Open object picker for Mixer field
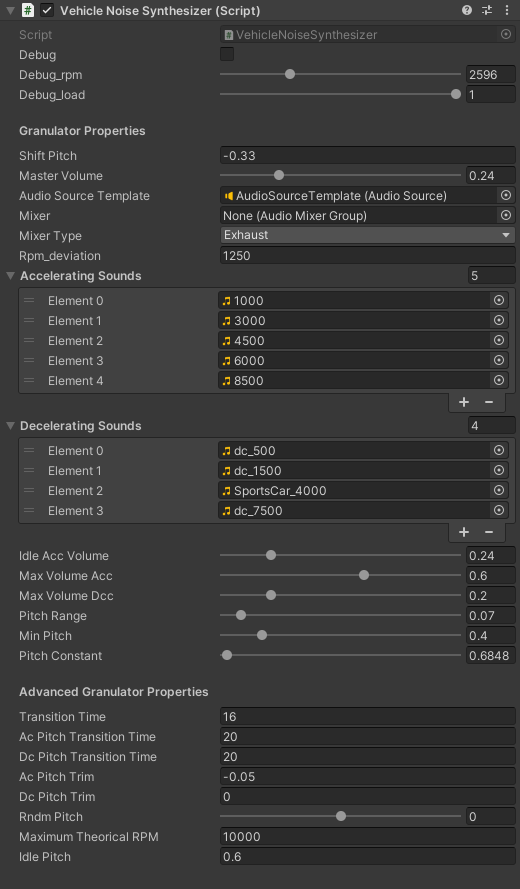 506,215
